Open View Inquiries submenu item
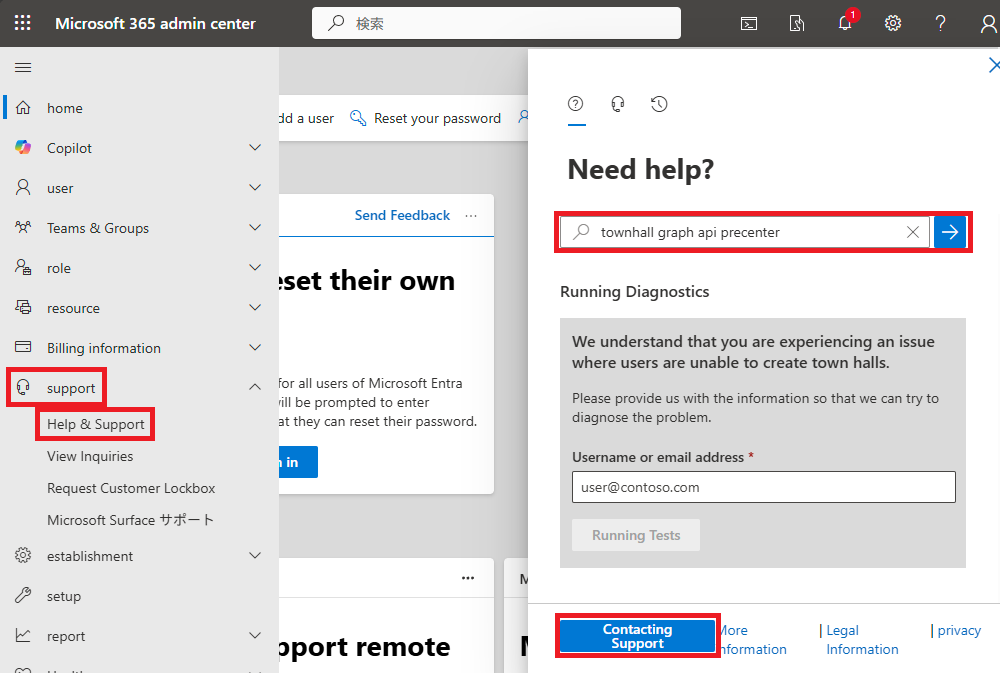The width and height of the screenshot is (1000, 673). coord(90,456)
